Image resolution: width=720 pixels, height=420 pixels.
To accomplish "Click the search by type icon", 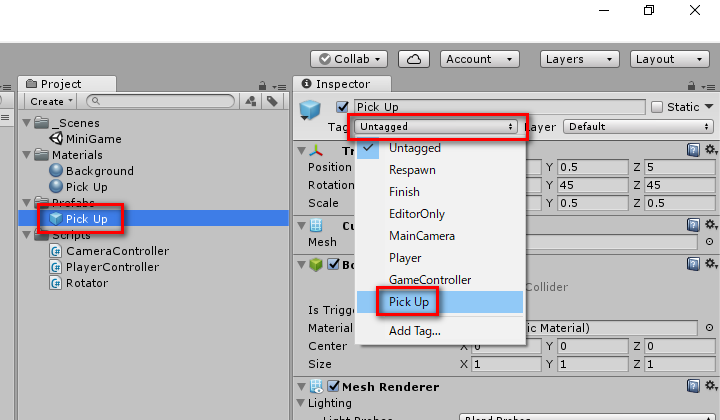I will click(x=251, y=101).
